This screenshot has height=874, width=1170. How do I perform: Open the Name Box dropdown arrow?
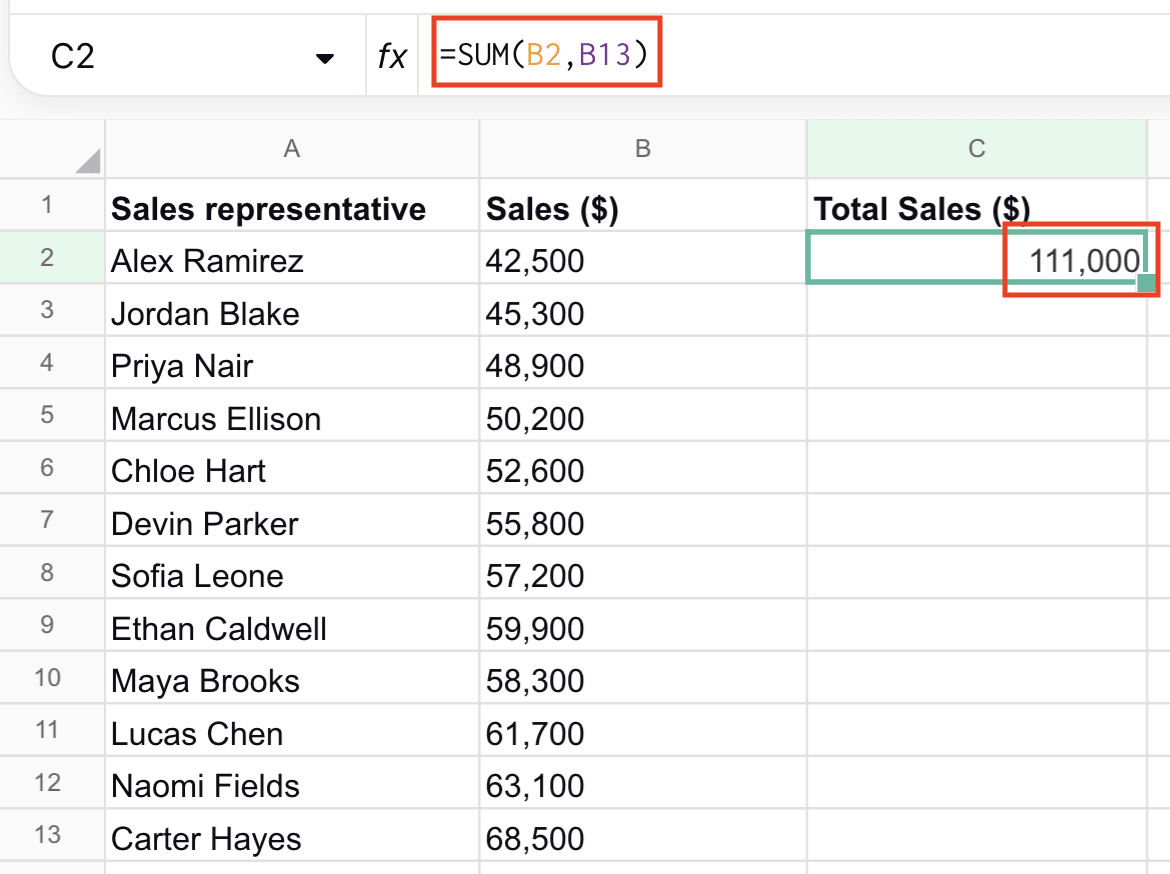(x=325, y=58)
